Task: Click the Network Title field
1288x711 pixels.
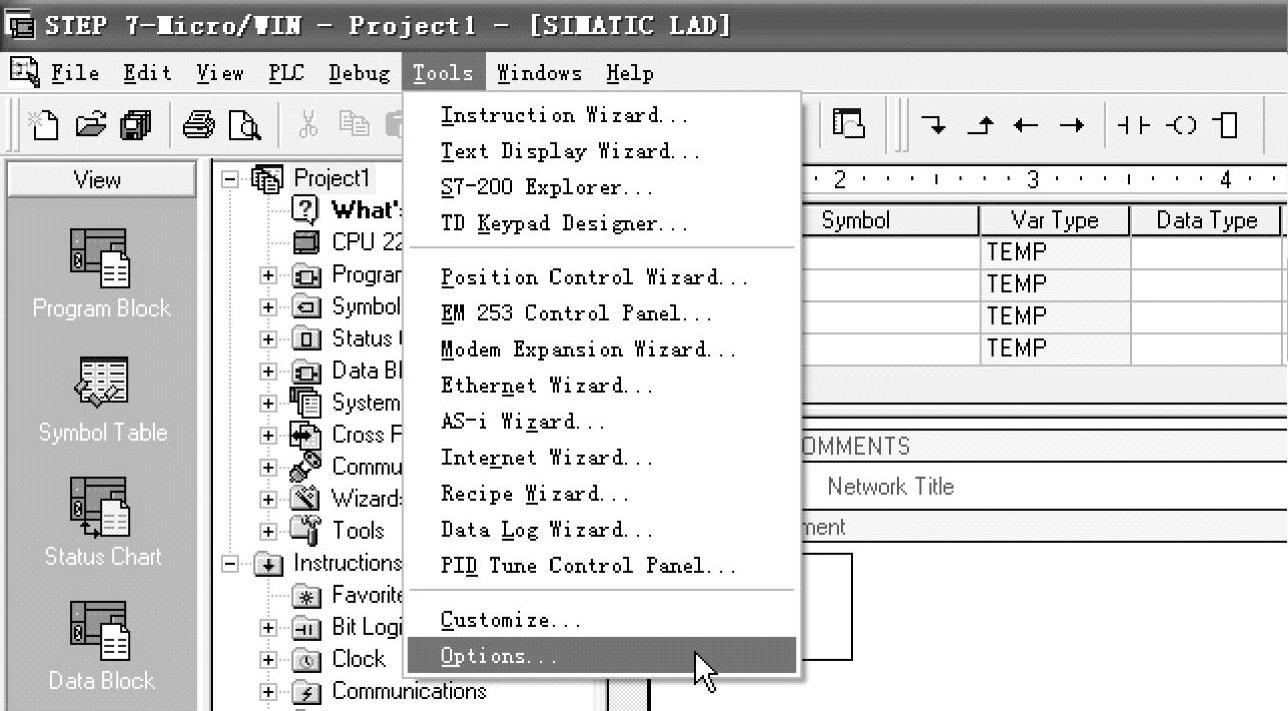Action: point(890,487)
